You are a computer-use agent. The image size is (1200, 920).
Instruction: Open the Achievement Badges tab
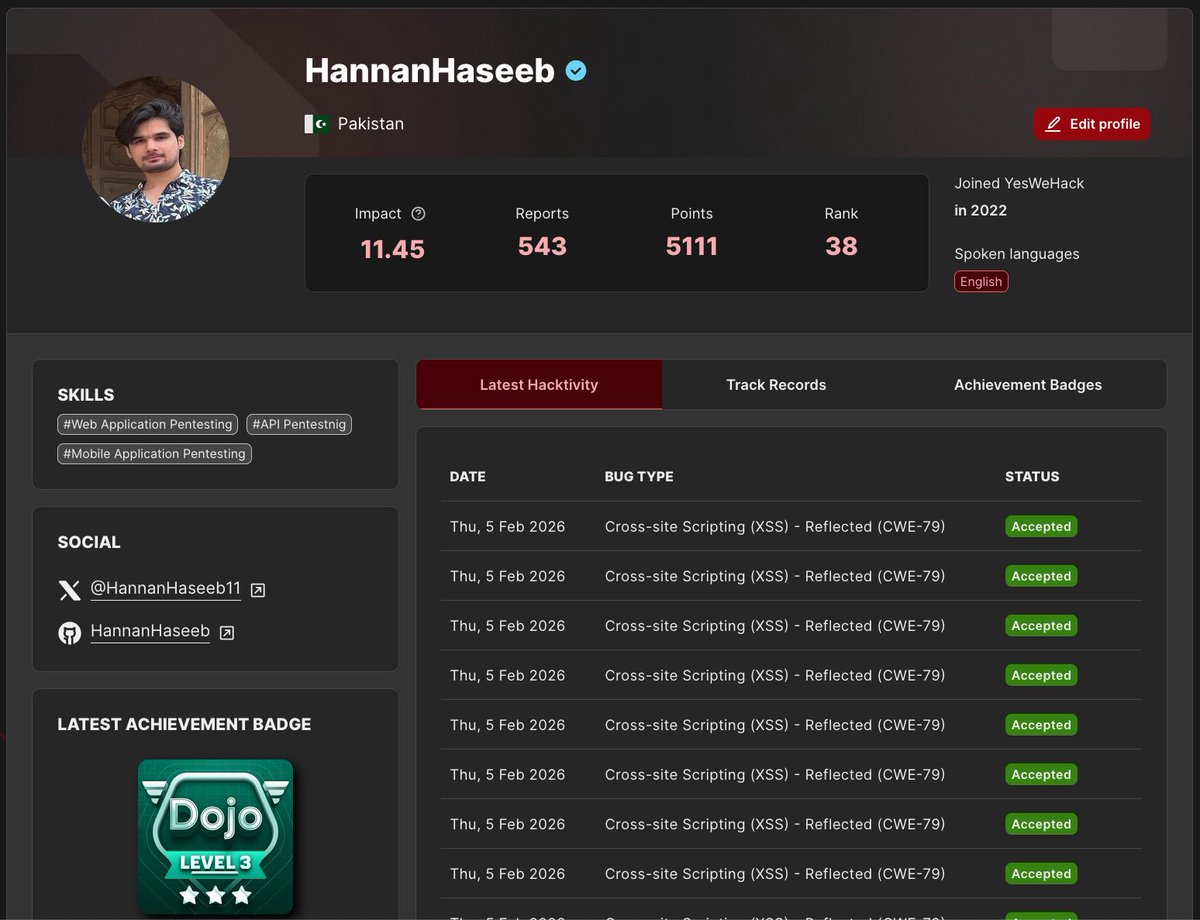(x=1027, y=384)
